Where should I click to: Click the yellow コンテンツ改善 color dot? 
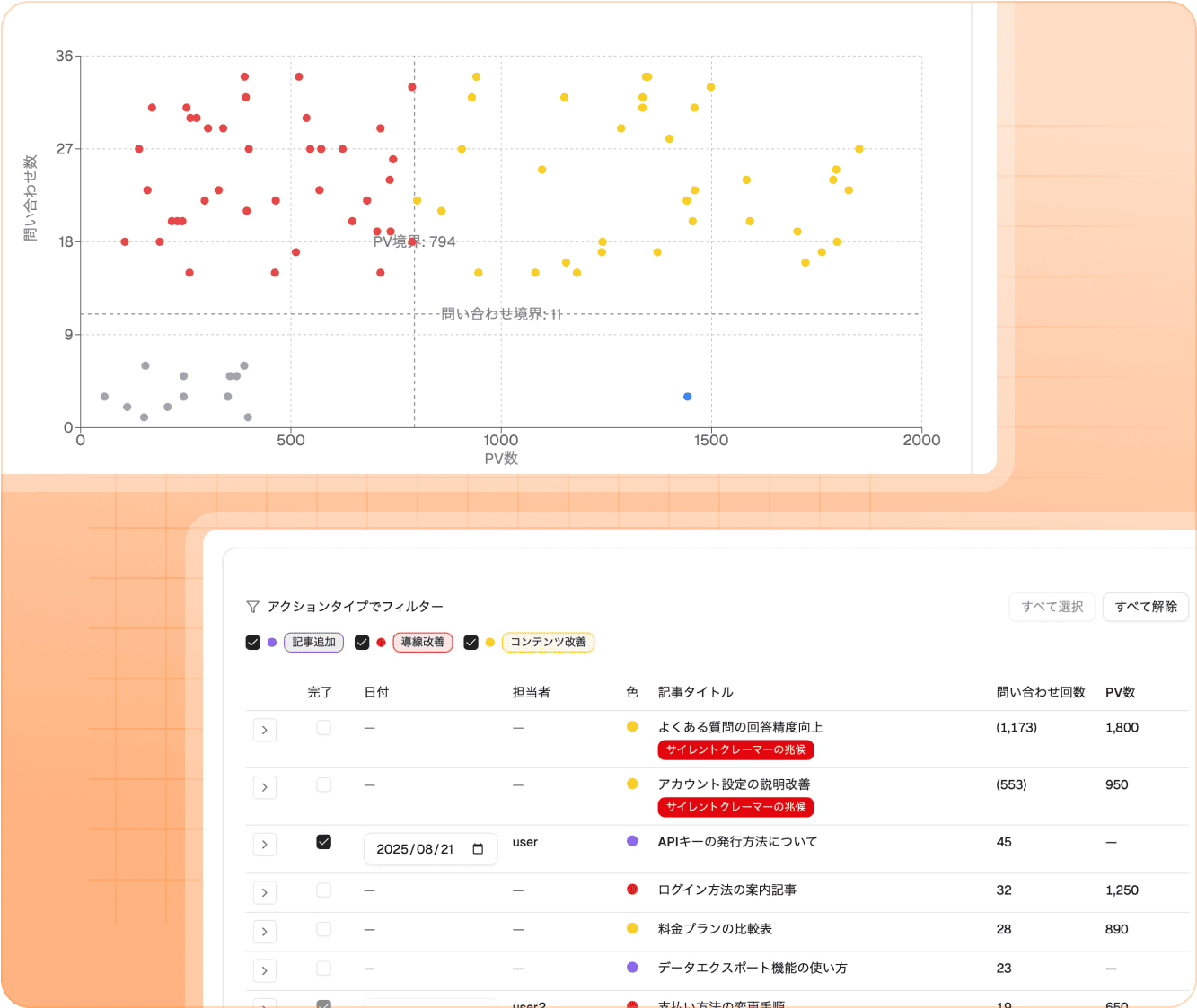pos(489,643)
